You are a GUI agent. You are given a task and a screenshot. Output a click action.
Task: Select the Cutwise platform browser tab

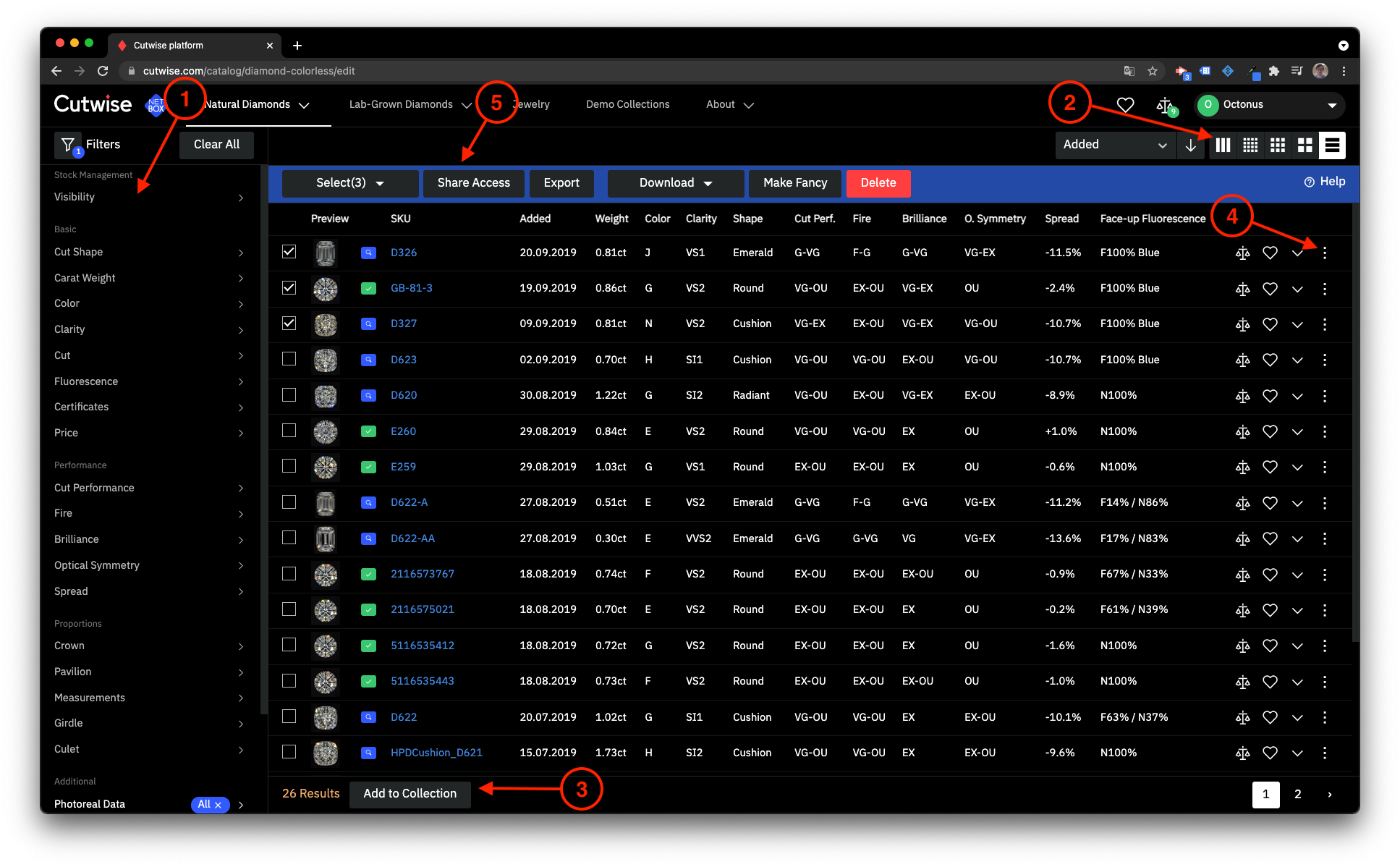(x=195, y=45)
